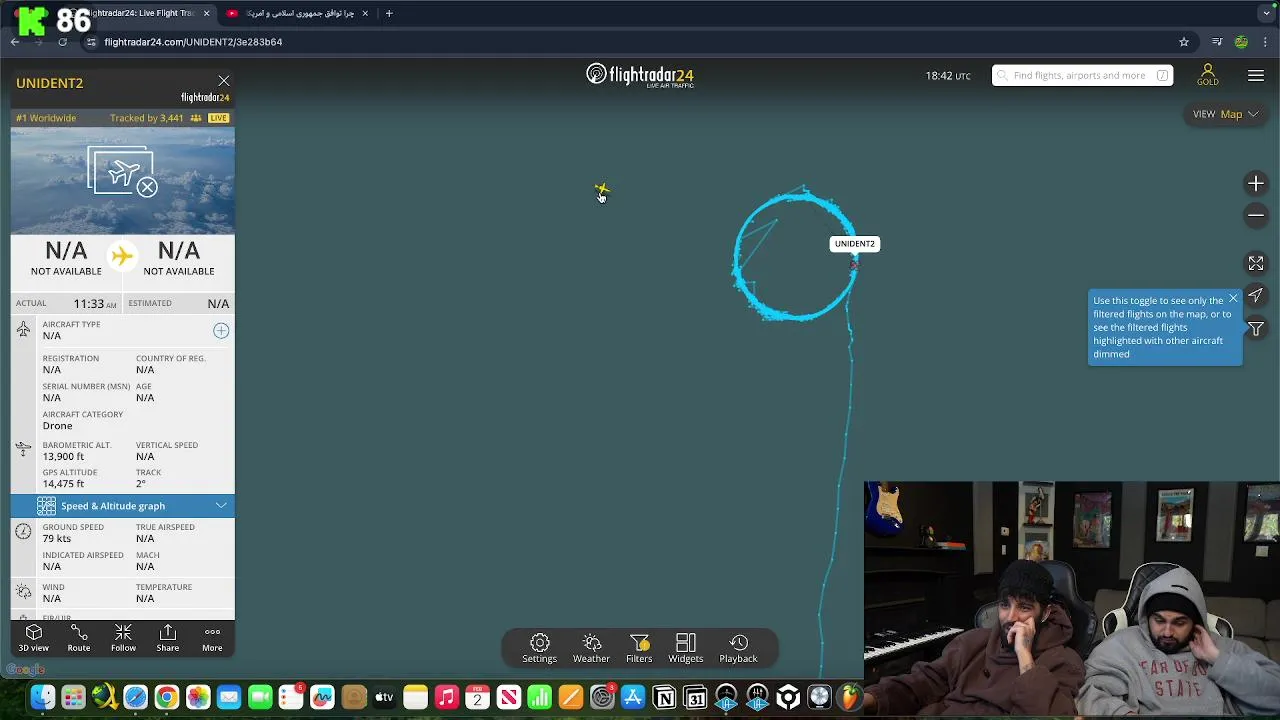Open Safari from the dock

click(135, 697)
